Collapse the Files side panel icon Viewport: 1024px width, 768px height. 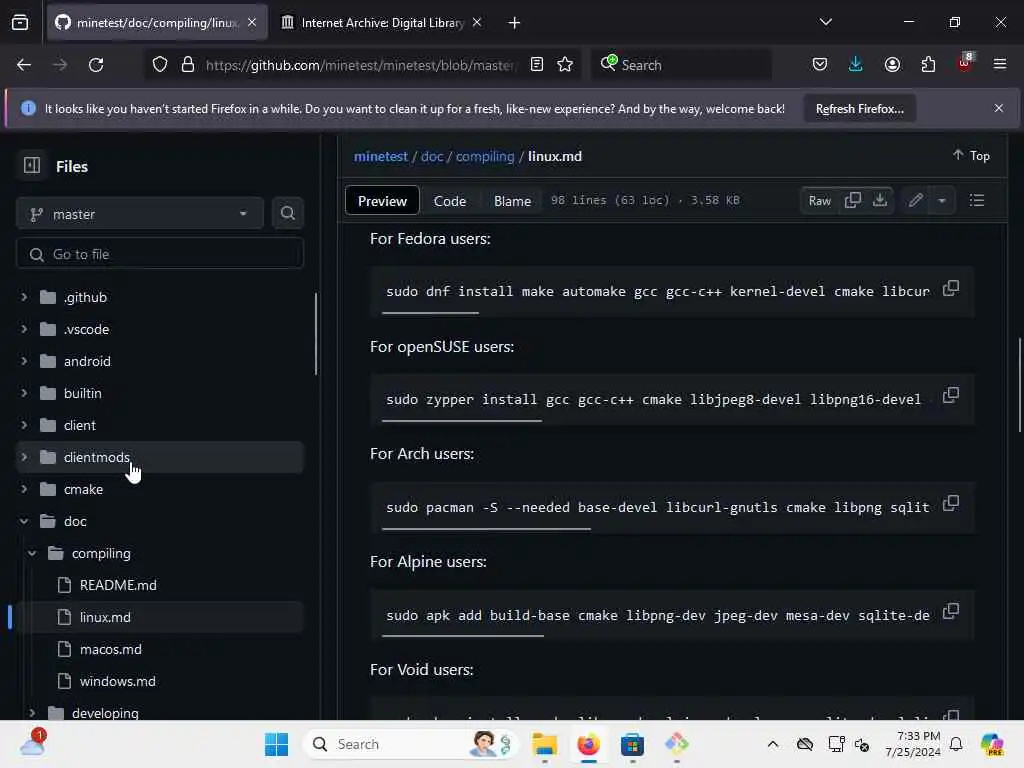pyautogui.click(x=32, y=166)
